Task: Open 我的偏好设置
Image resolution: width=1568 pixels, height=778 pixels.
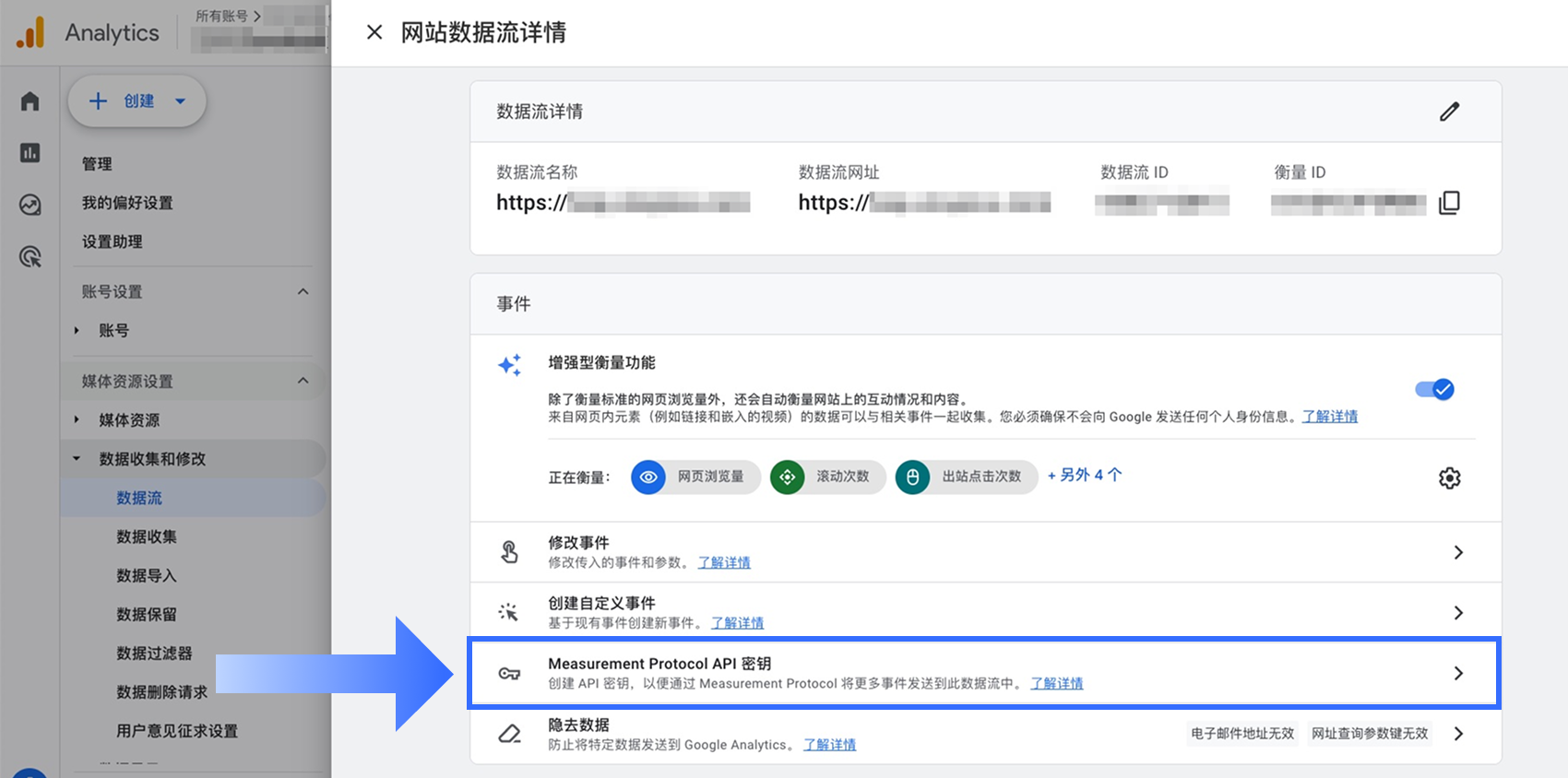Action: pos(127,203)
